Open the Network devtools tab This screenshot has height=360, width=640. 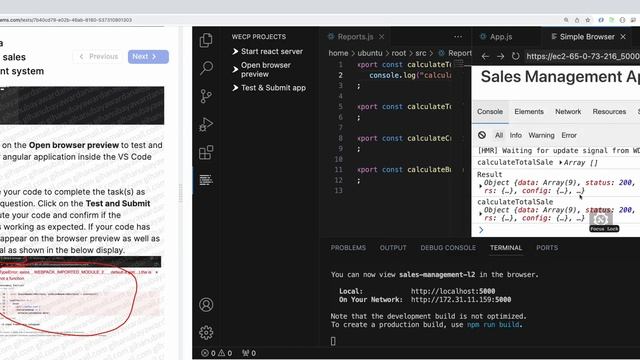pos(568,111)
